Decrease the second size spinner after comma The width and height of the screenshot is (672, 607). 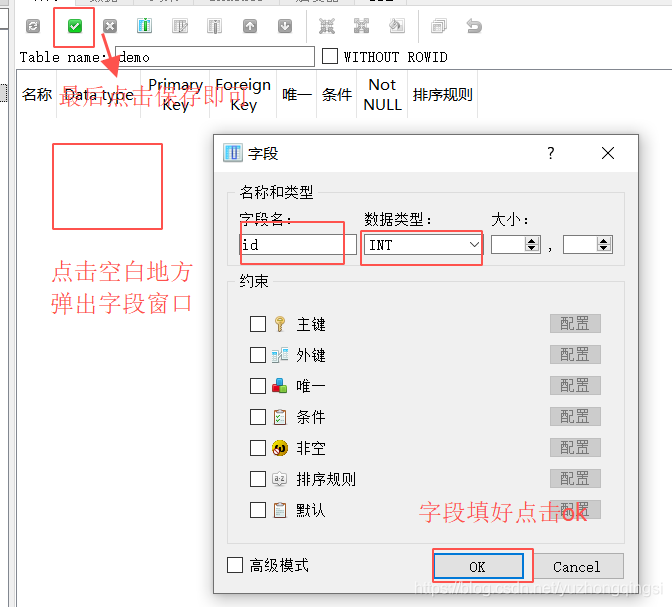[604, 249]
